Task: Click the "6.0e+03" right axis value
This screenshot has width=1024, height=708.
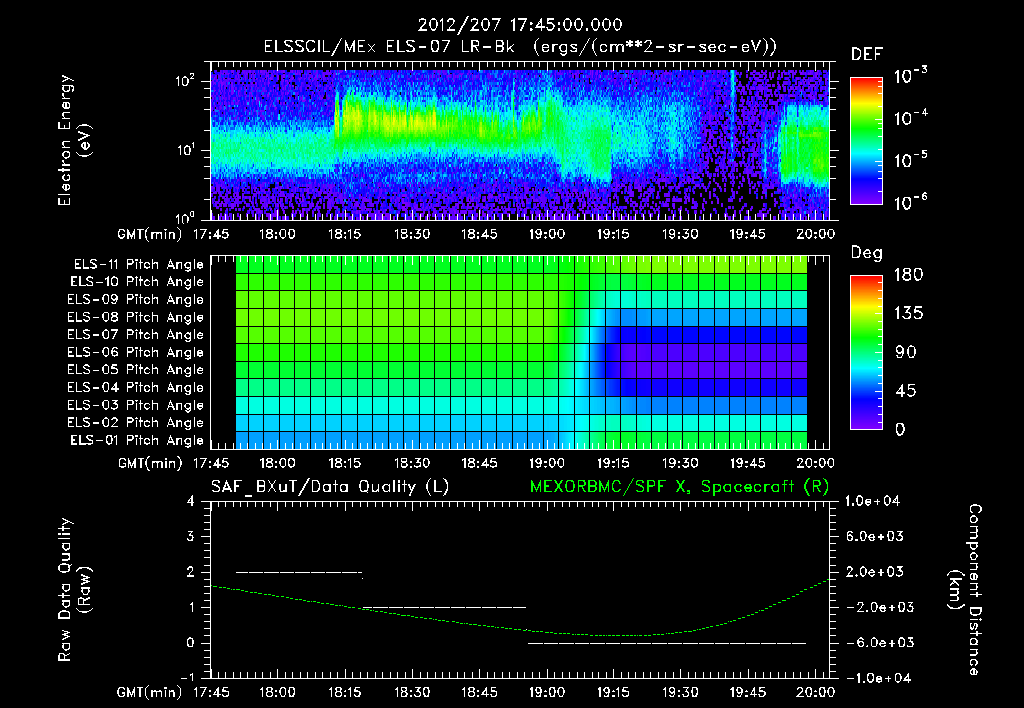Action: 875,537
